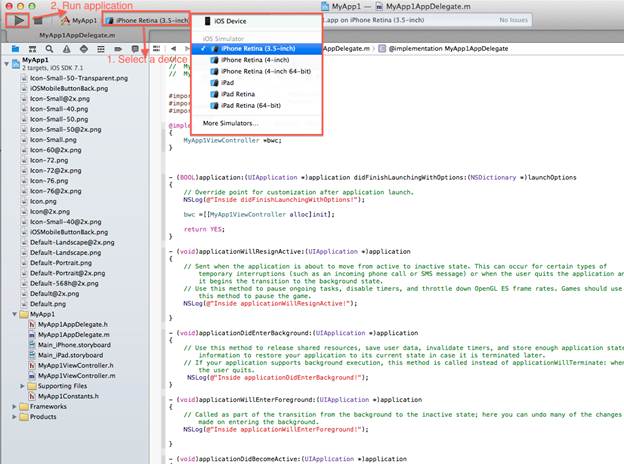Open the Test navigator diamond icon
This screenshot has height=464, width=624.
(x=84, y=49)
